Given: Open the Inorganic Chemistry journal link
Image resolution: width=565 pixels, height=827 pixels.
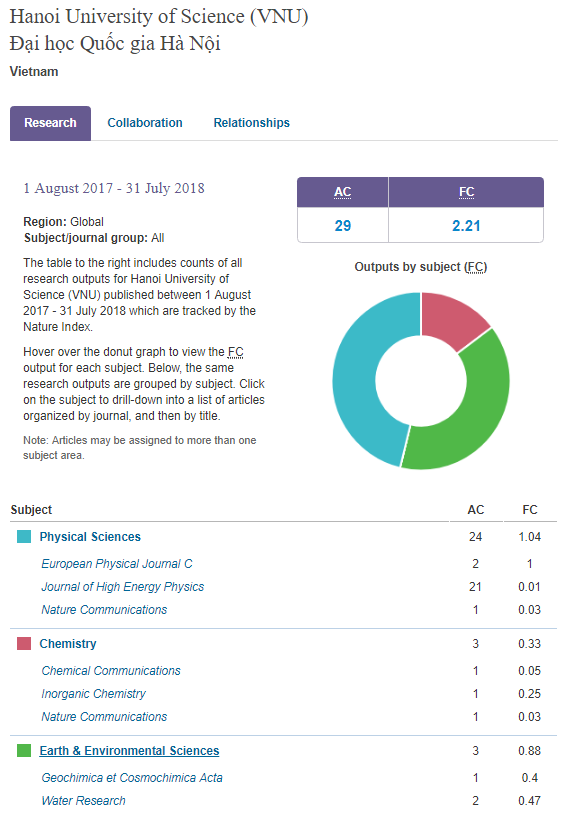Looking at the screenshot, I should 94,694.
